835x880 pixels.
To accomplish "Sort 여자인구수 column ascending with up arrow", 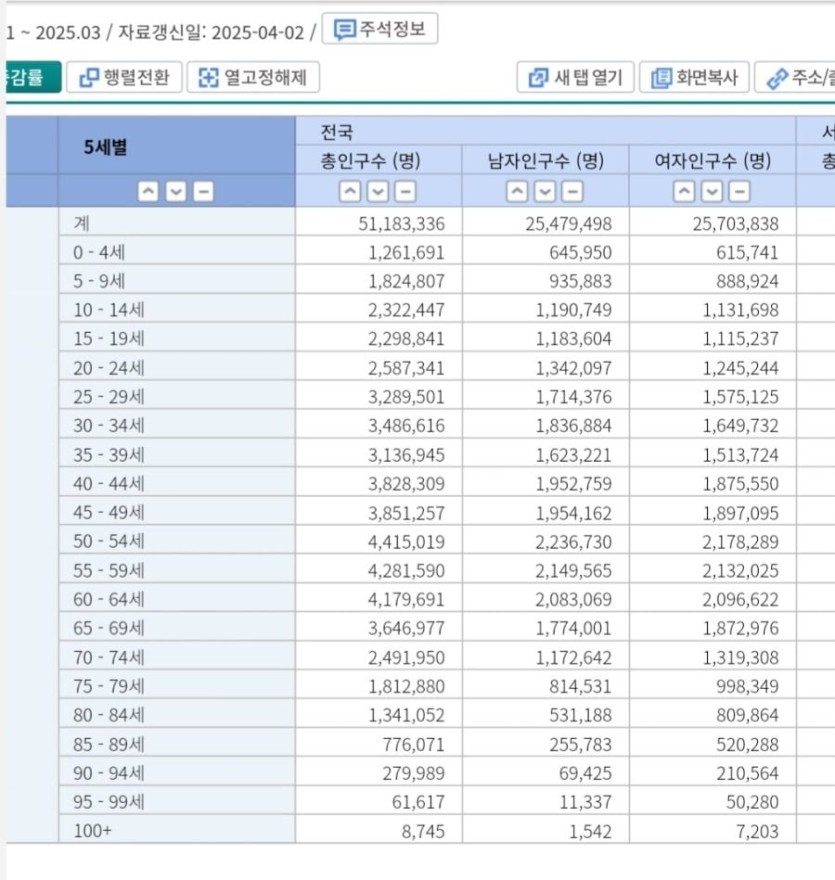I will pyautogui.click(x=685, y=192).
